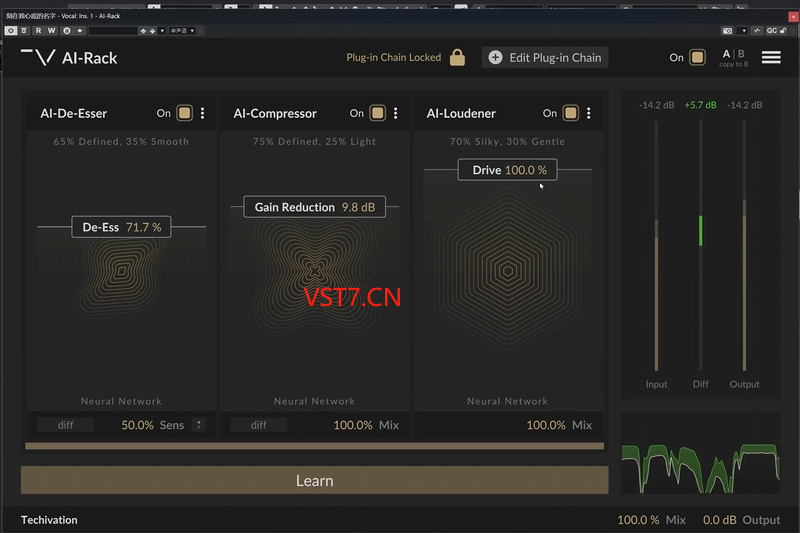Click the learn progress bar above Learn
Screen dimensions: 800x533
pyautogui.click(x=314, y=446)
